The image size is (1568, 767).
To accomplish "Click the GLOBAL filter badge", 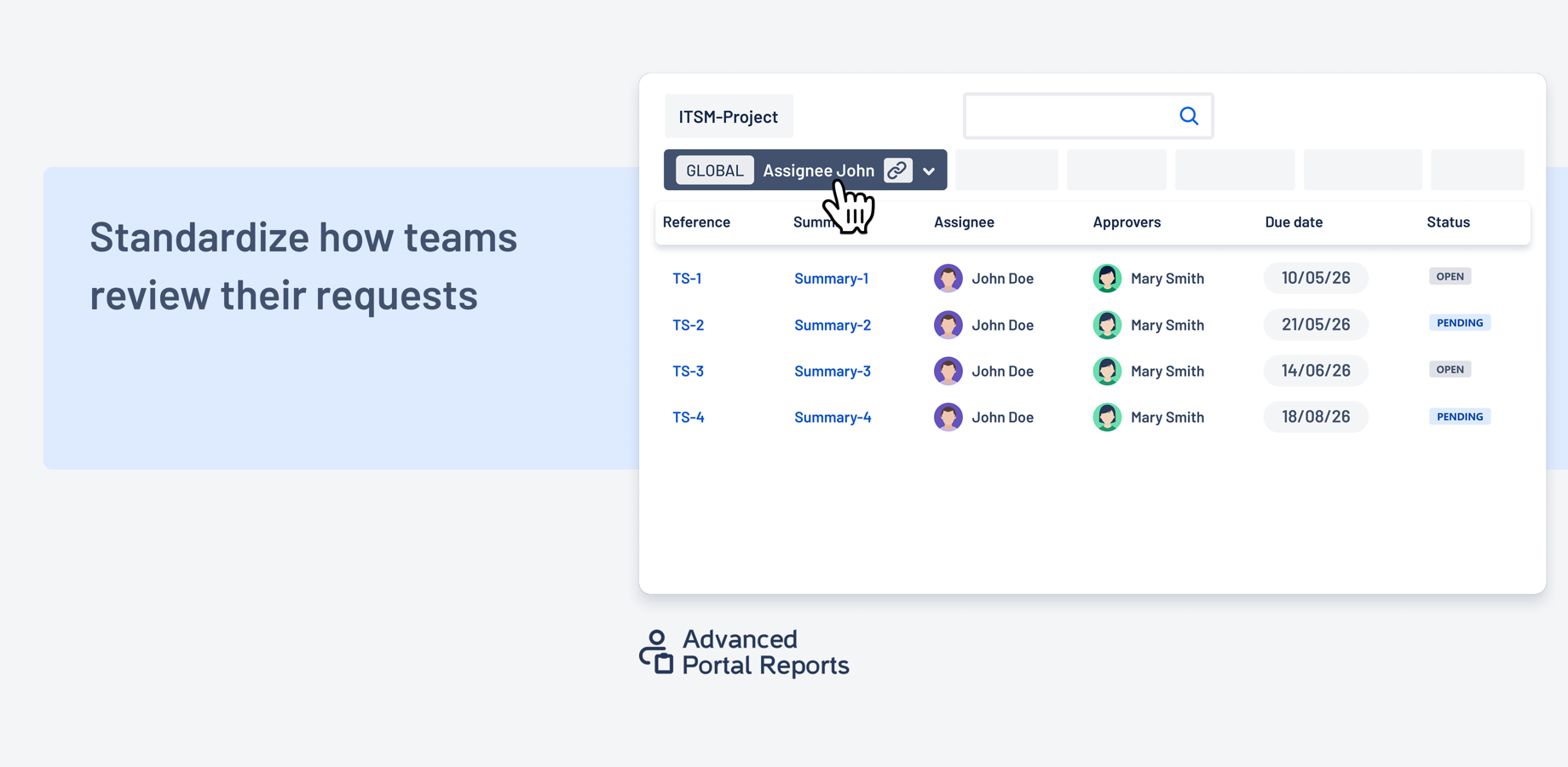I will pyautogui.click(x=714, y=170).
